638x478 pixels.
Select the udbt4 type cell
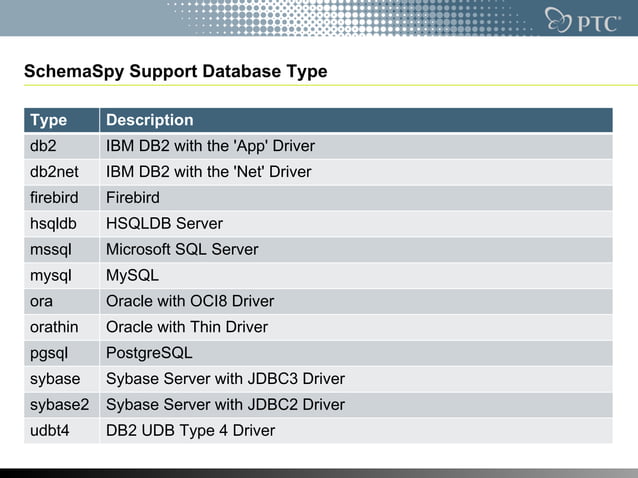pos(51,431)
